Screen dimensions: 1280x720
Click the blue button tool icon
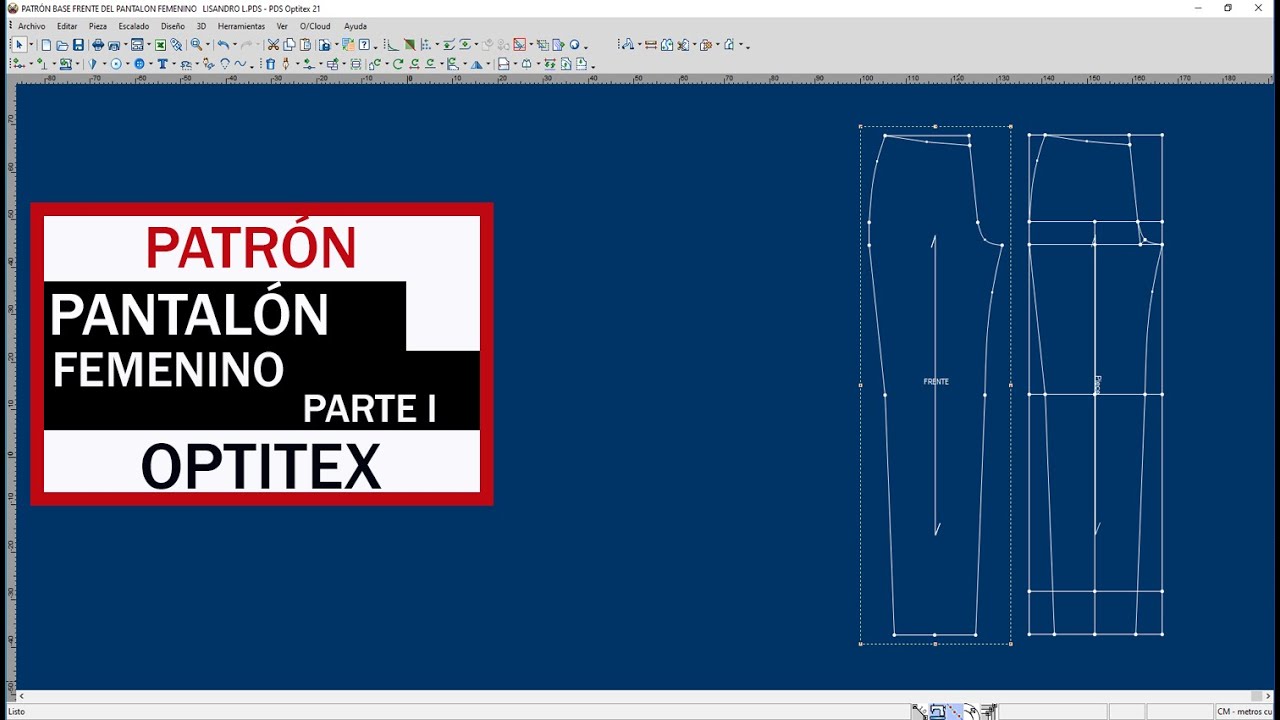click(139, 64)
